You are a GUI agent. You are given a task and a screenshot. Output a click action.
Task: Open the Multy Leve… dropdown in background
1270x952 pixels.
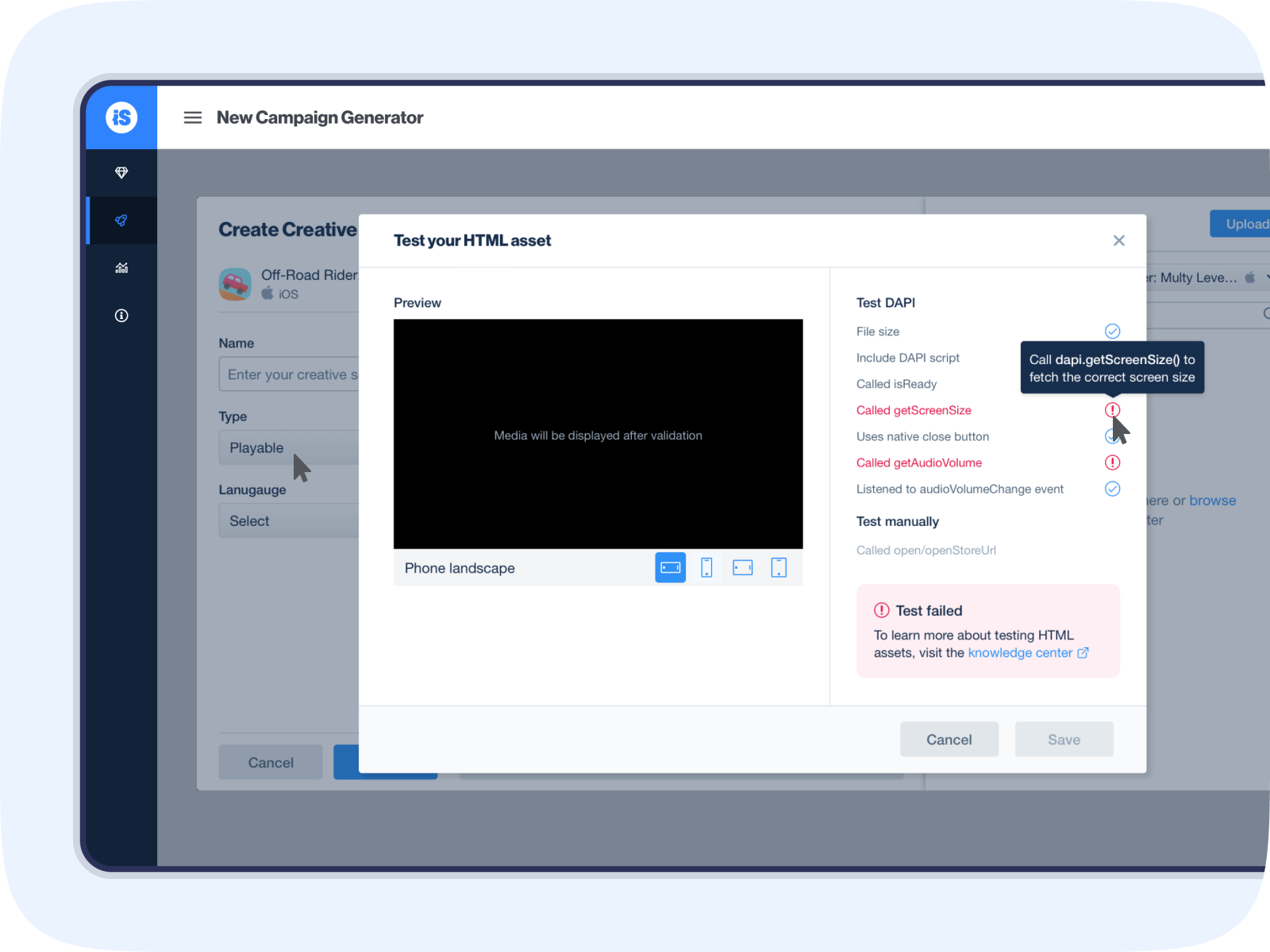[1208, 278]
